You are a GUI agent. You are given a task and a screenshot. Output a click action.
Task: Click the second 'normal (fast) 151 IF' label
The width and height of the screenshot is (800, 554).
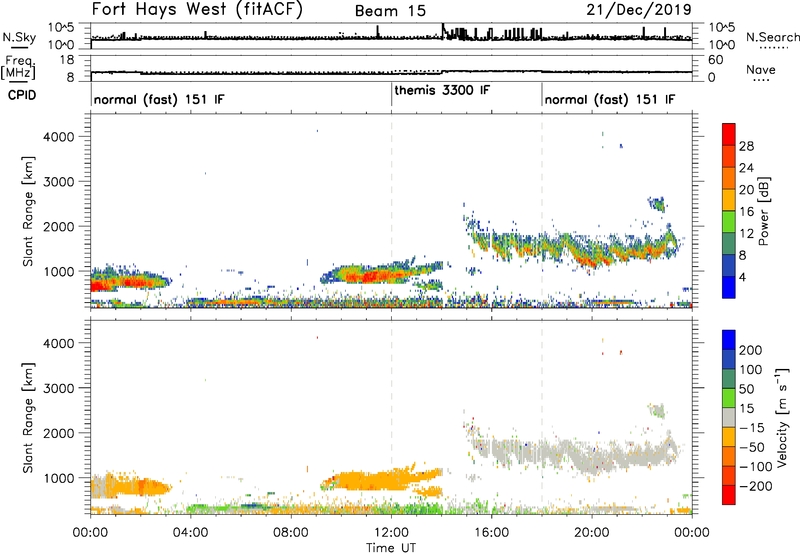609,99
